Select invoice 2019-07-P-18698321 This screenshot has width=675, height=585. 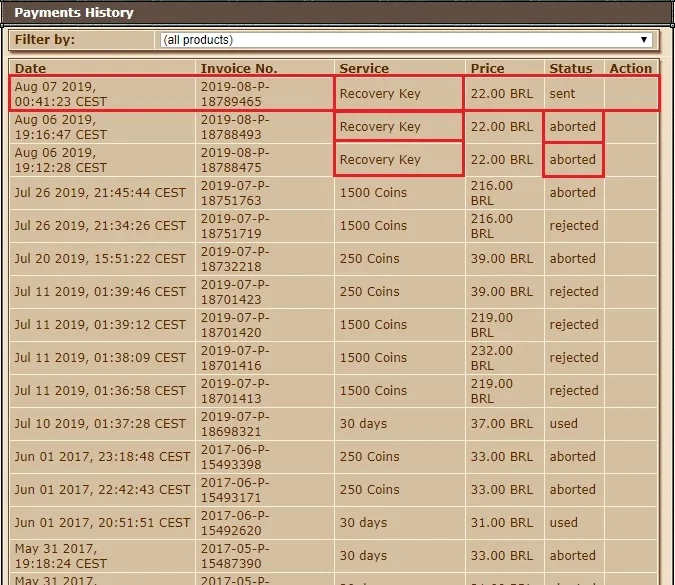(235, 424)
